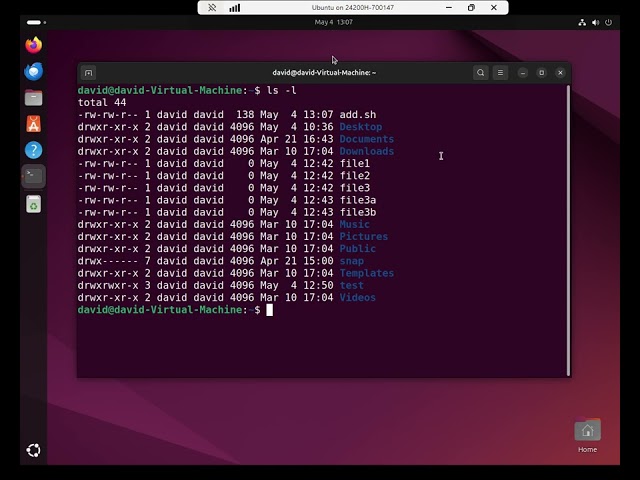The image size is (640, 480).
Task: Click the network icon in top bar
Action: pyautogui.click(x=582, y=22)
